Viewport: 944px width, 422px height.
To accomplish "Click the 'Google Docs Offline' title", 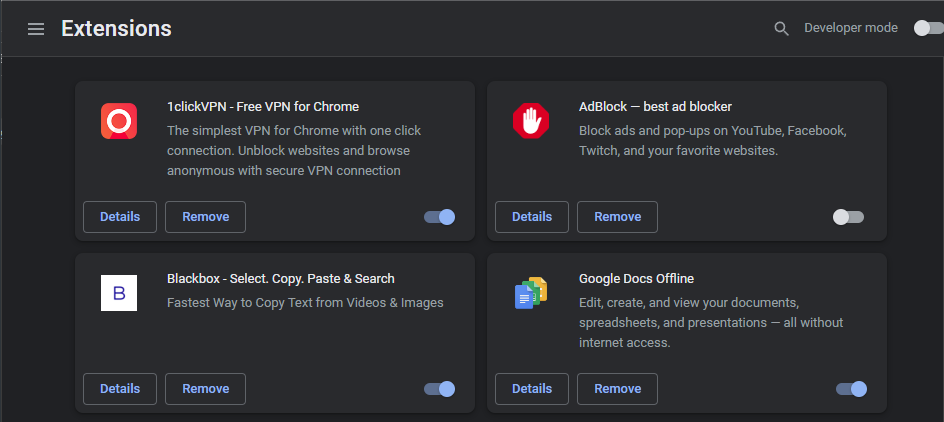I will [636, 279].
